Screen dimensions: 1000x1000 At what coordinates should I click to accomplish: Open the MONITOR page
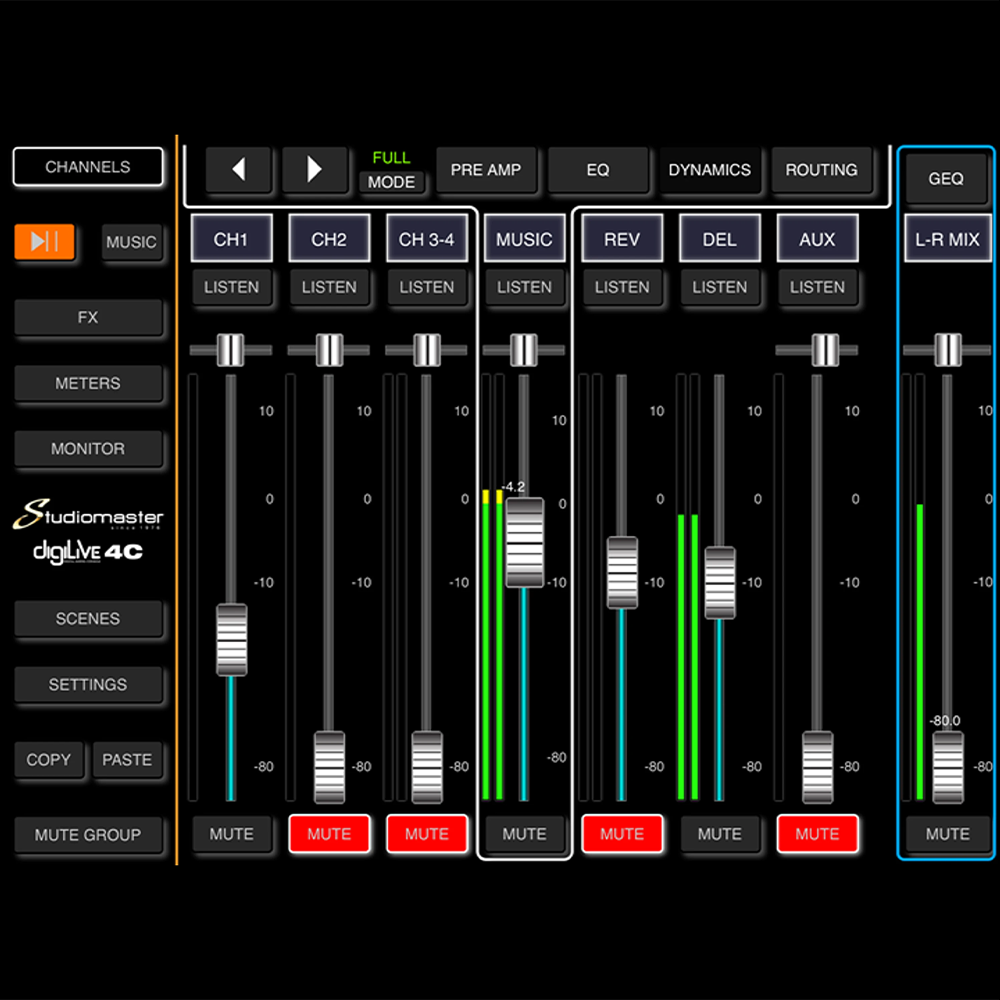point(87,449)
